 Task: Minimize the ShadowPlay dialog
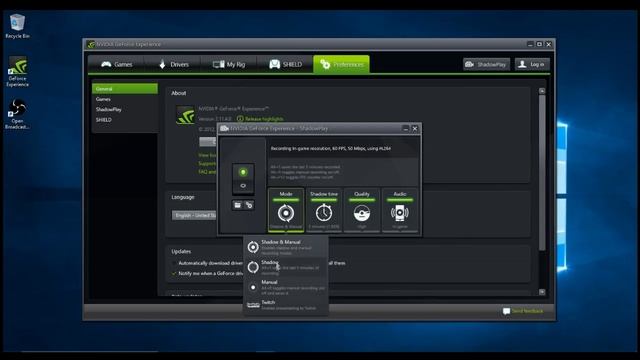point(405,129)
